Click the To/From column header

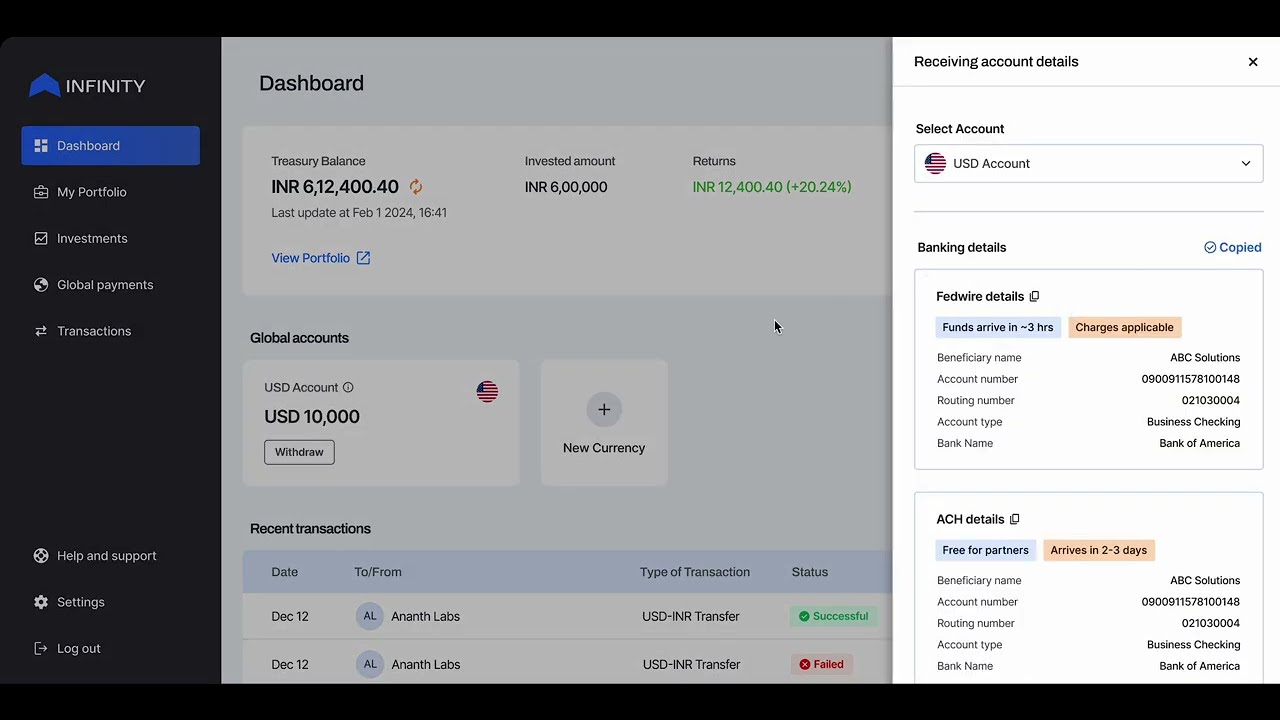point(378,572)
